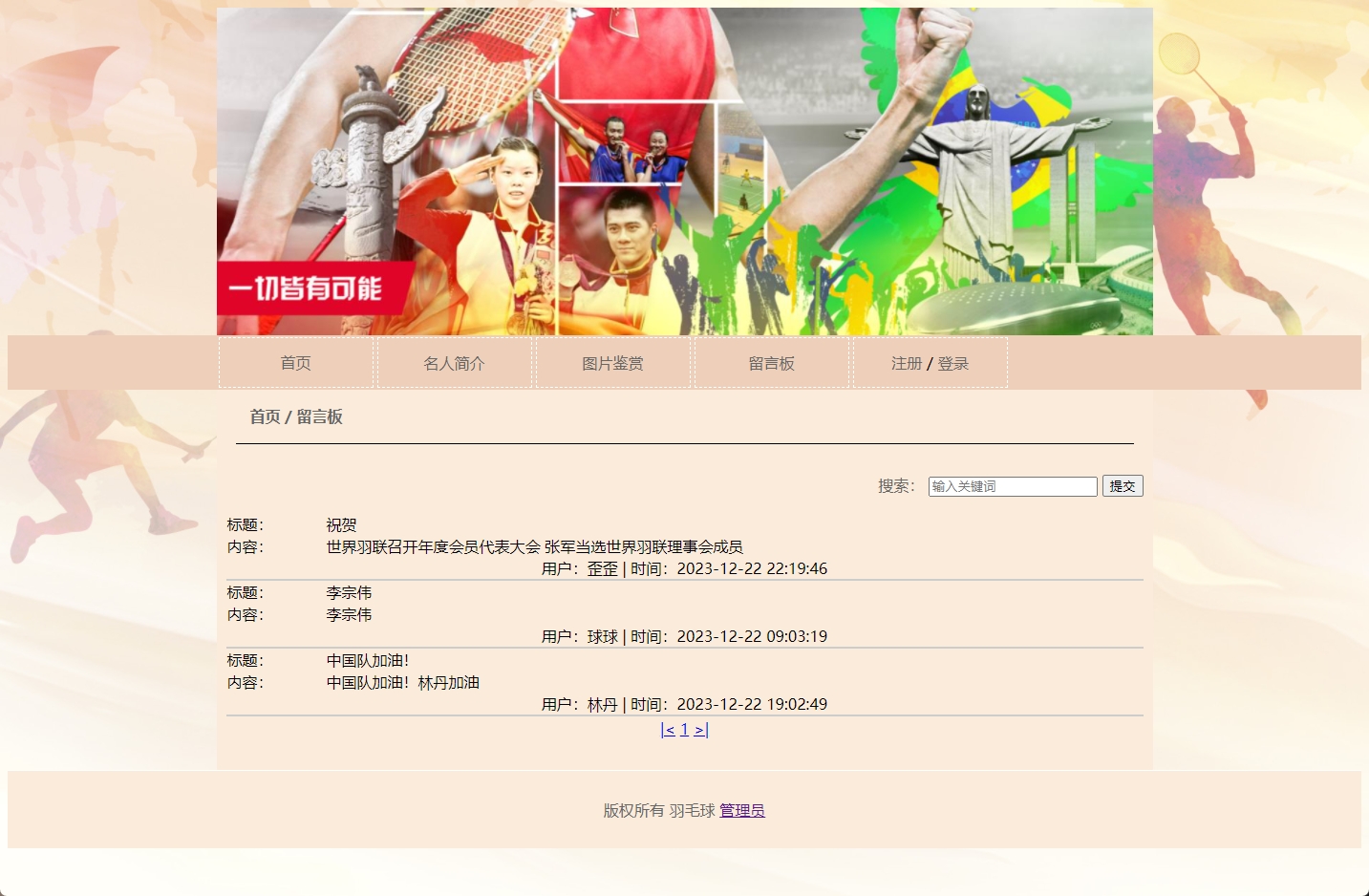Select 留言板 in the navigation bar

771,363
